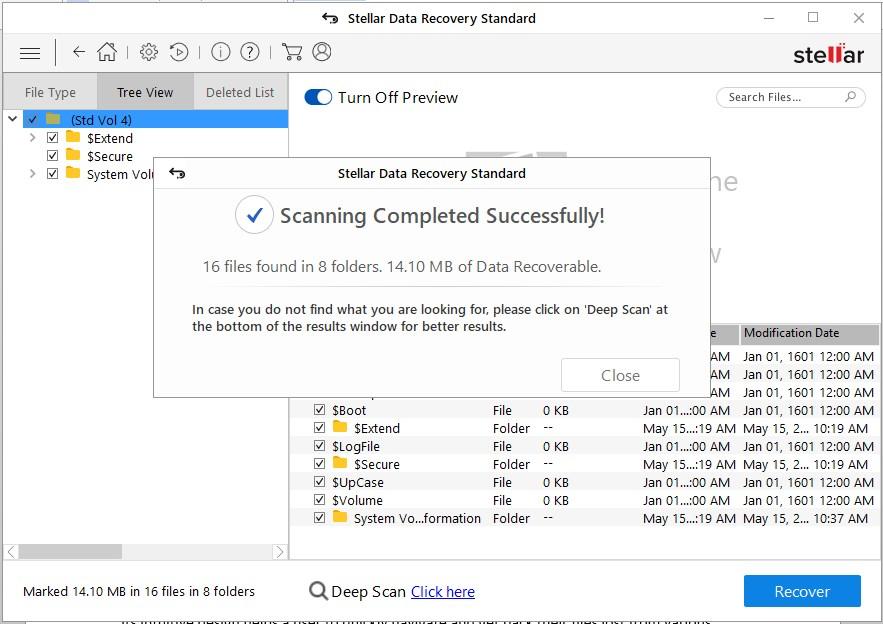The height and width of the screenshot is (624, 883).
Task: Click the shopping cart buy icon
Action: 292,52
